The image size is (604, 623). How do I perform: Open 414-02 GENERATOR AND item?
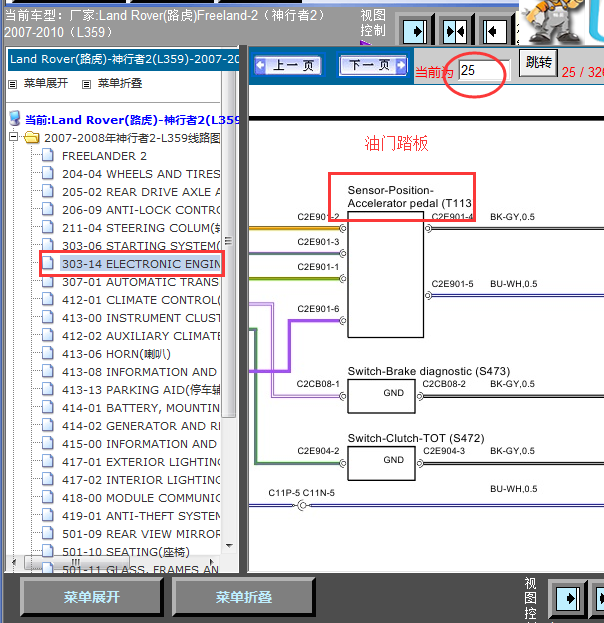tap(141, 426)
